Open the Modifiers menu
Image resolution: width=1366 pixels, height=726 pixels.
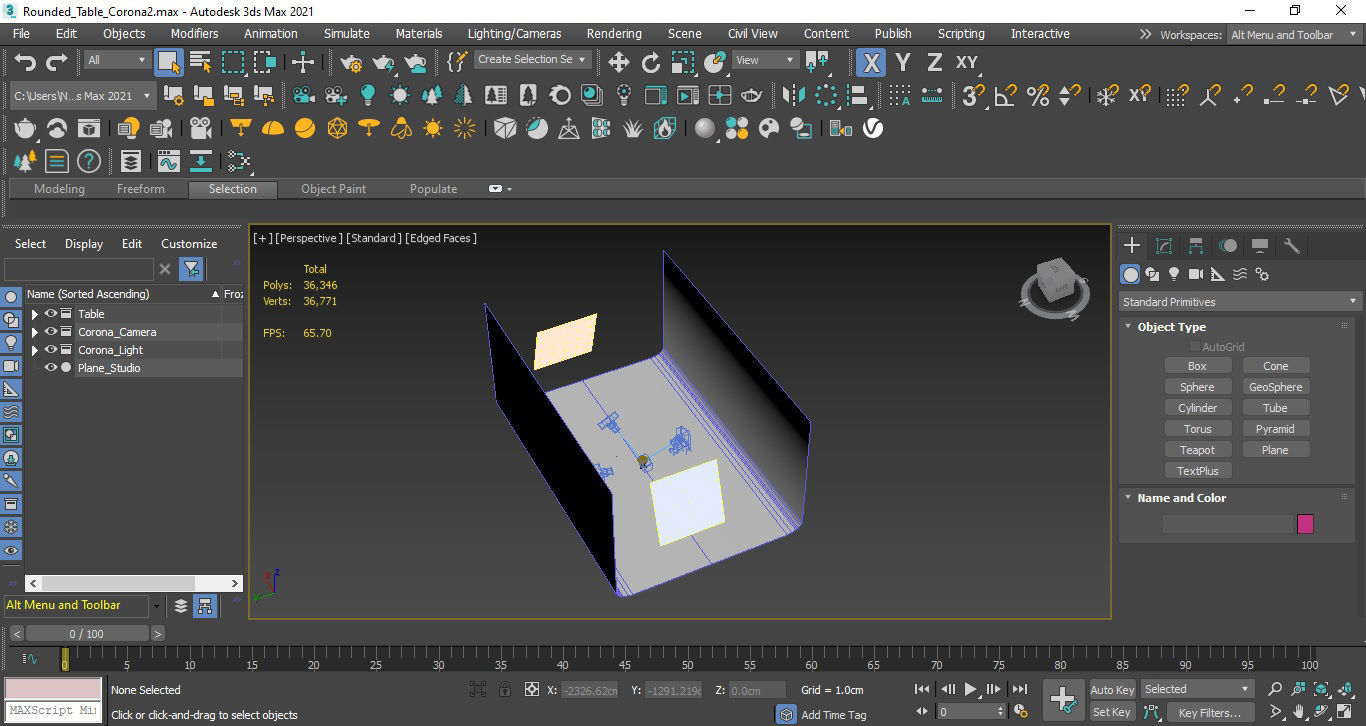[x=194, y=34]
